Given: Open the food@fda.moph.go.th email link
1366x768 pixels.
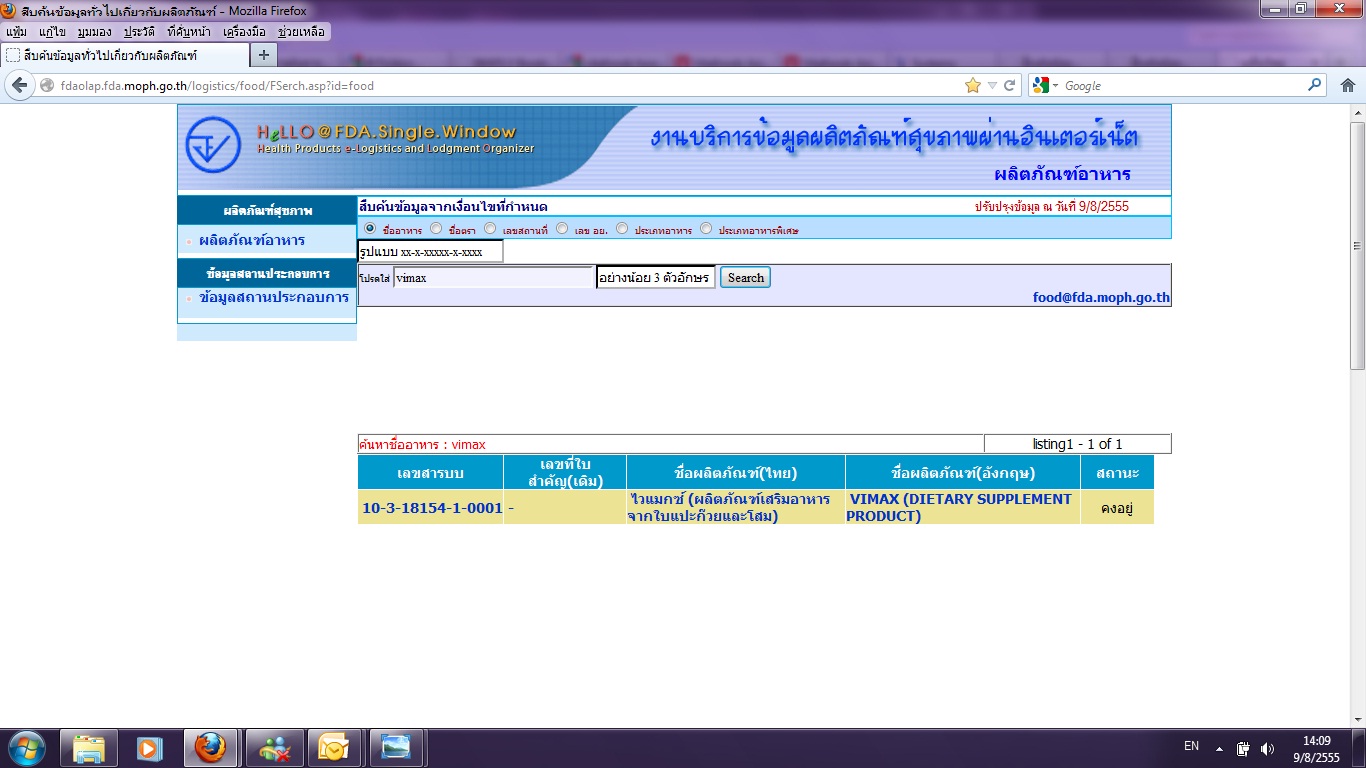Looking at the screenshot, I should pyautogui.click(x=1101, y=297).
